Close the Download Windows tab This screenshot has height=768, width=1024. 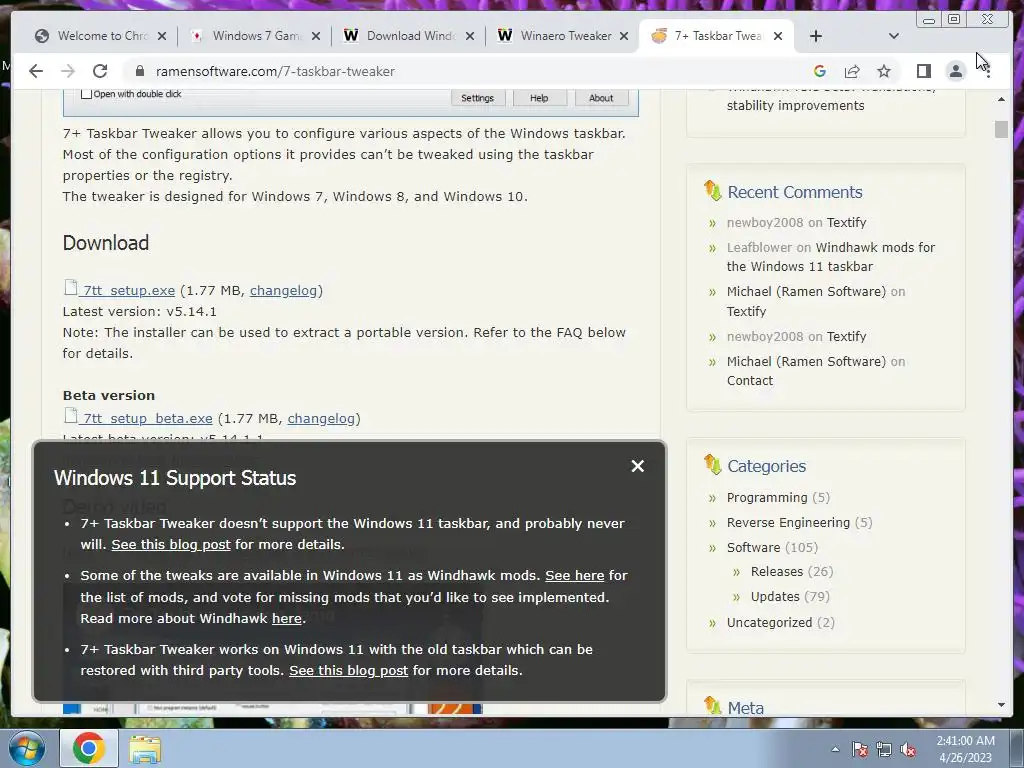tap(470, 36)
